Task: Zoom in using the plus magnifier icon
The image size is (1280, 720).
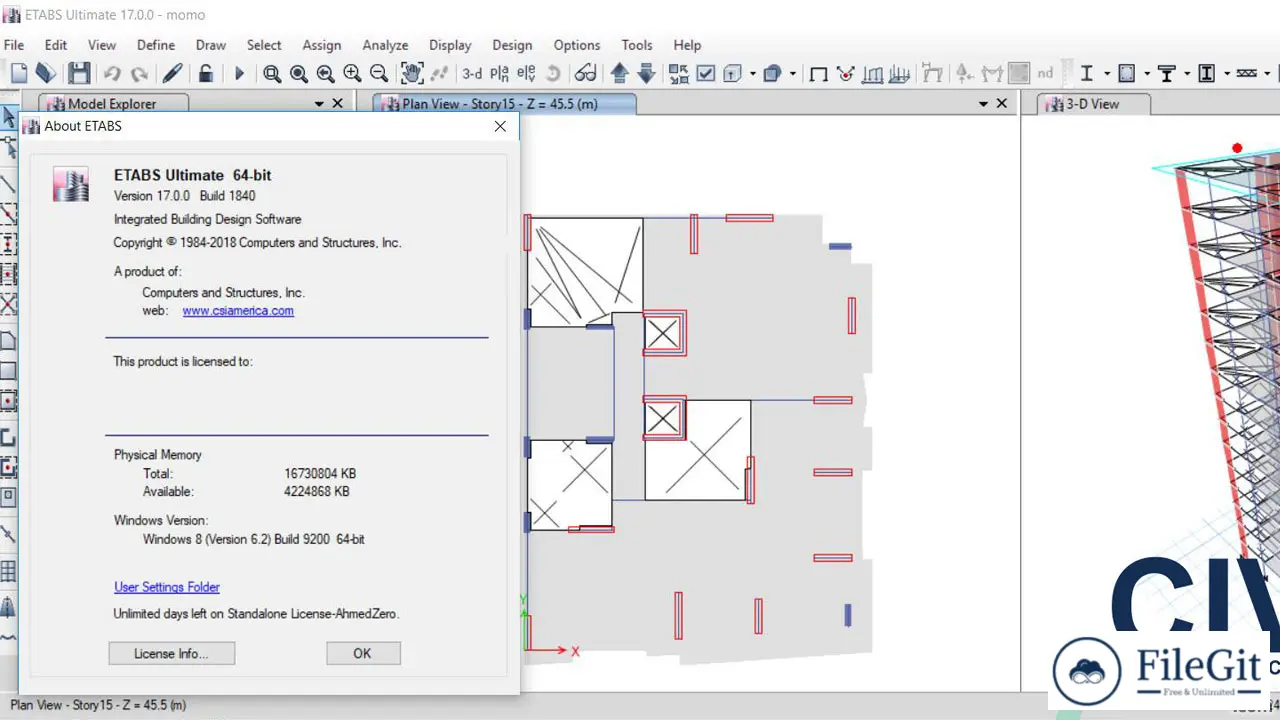Action: tap(352, 73)
